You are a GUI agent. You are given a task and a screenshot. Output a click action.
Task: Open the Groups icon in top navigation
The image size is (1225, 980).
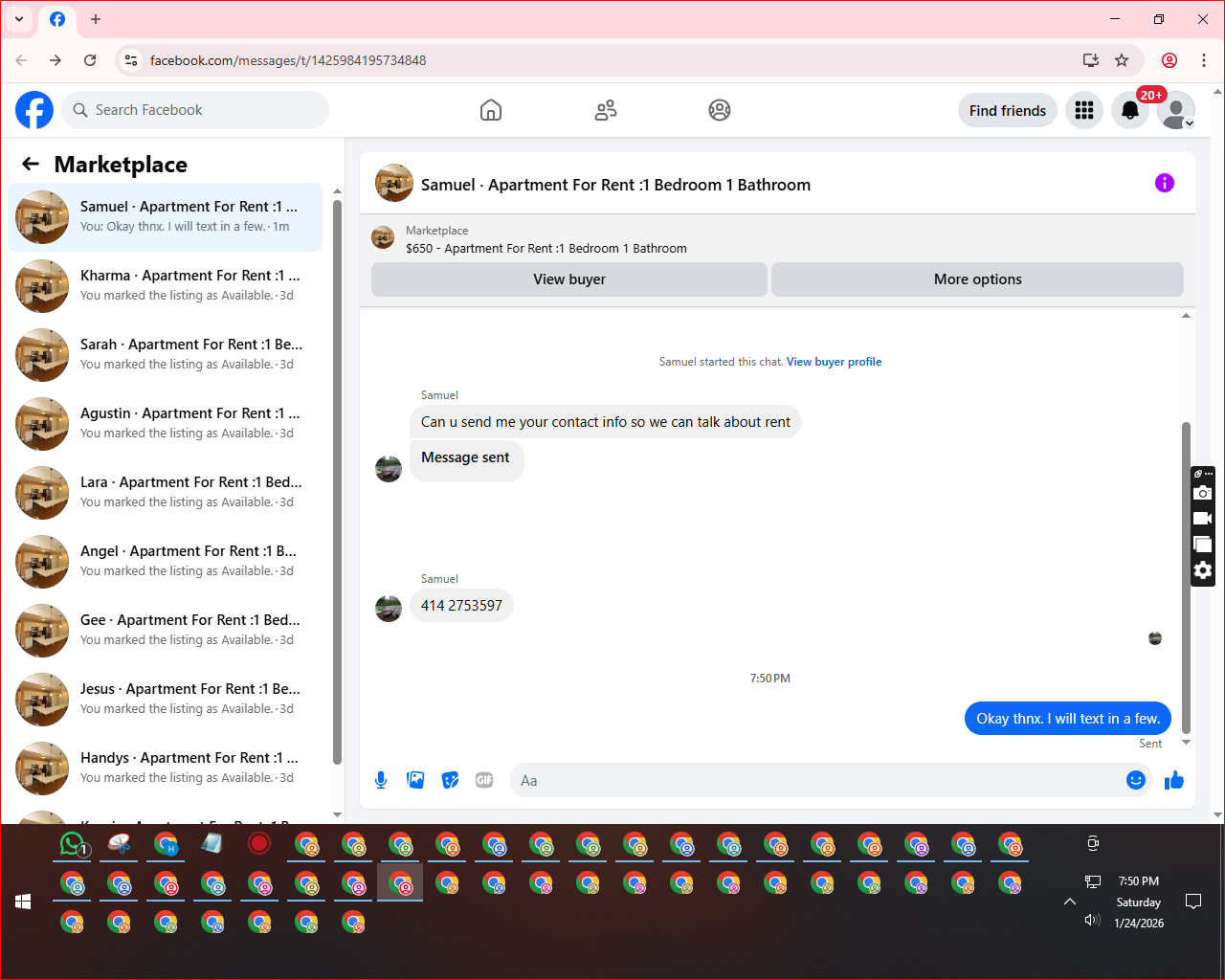[x=720, y=110]
